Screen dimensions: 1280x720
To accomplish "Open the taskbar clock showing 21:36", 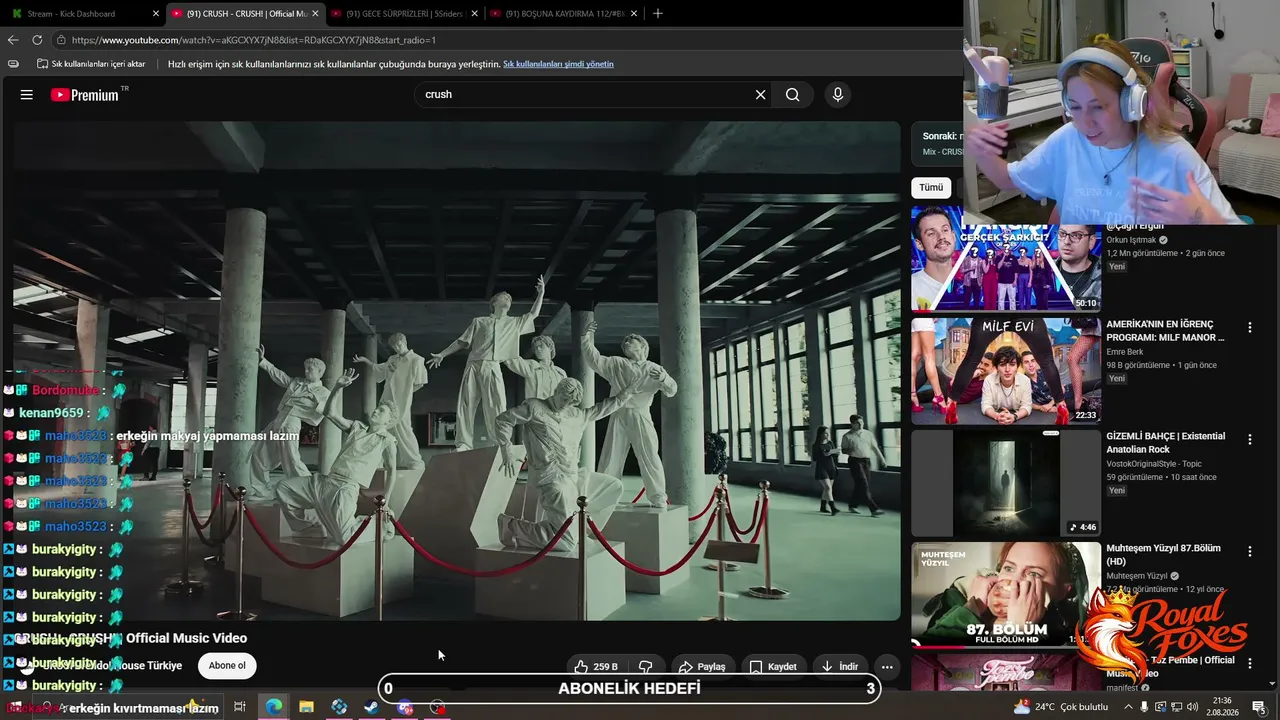I will pos(1221,706).
